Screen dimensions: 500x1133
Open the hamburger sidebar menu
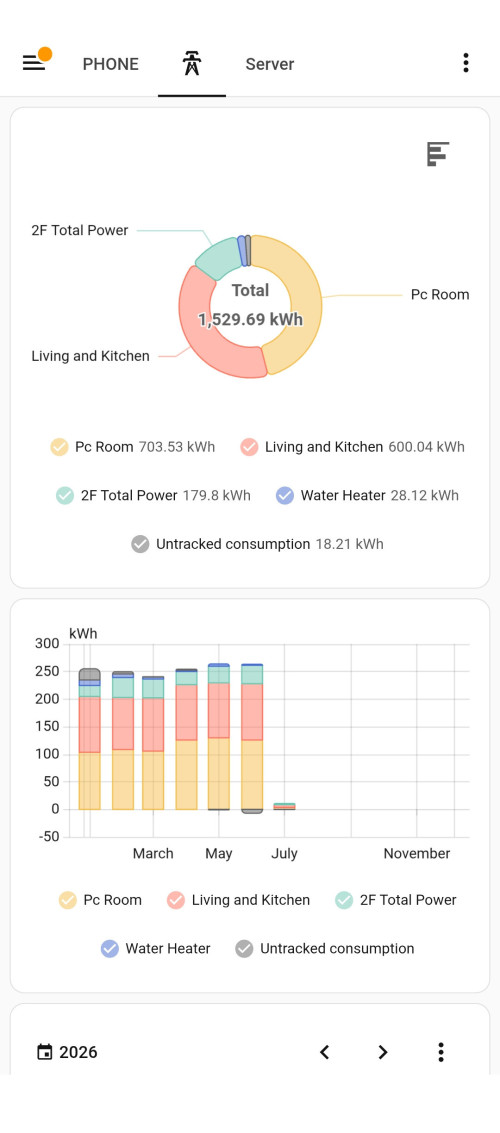click(33, 64)
